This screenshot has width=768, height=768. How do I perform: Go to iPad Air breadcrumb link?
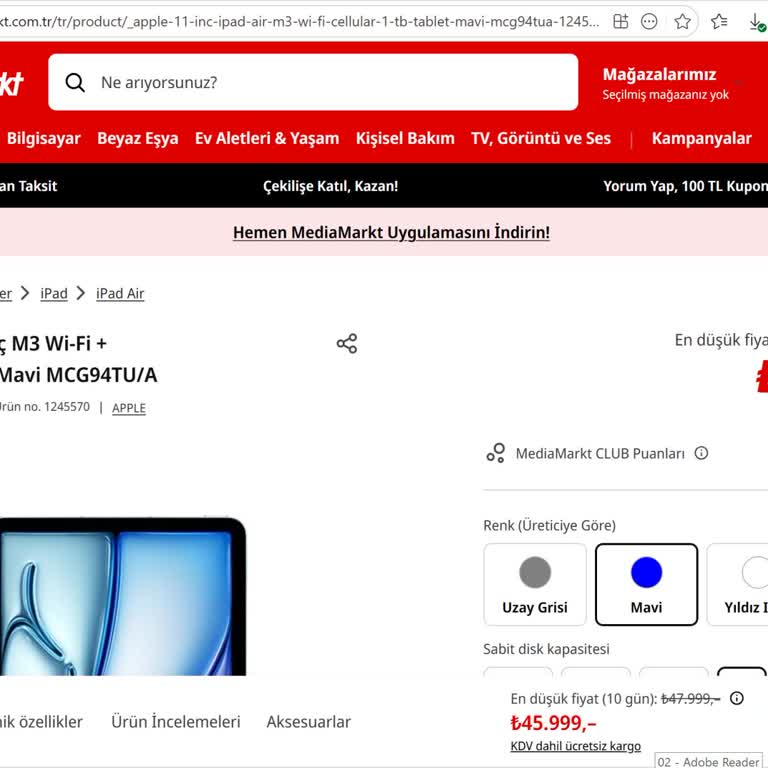click(120, 293)
